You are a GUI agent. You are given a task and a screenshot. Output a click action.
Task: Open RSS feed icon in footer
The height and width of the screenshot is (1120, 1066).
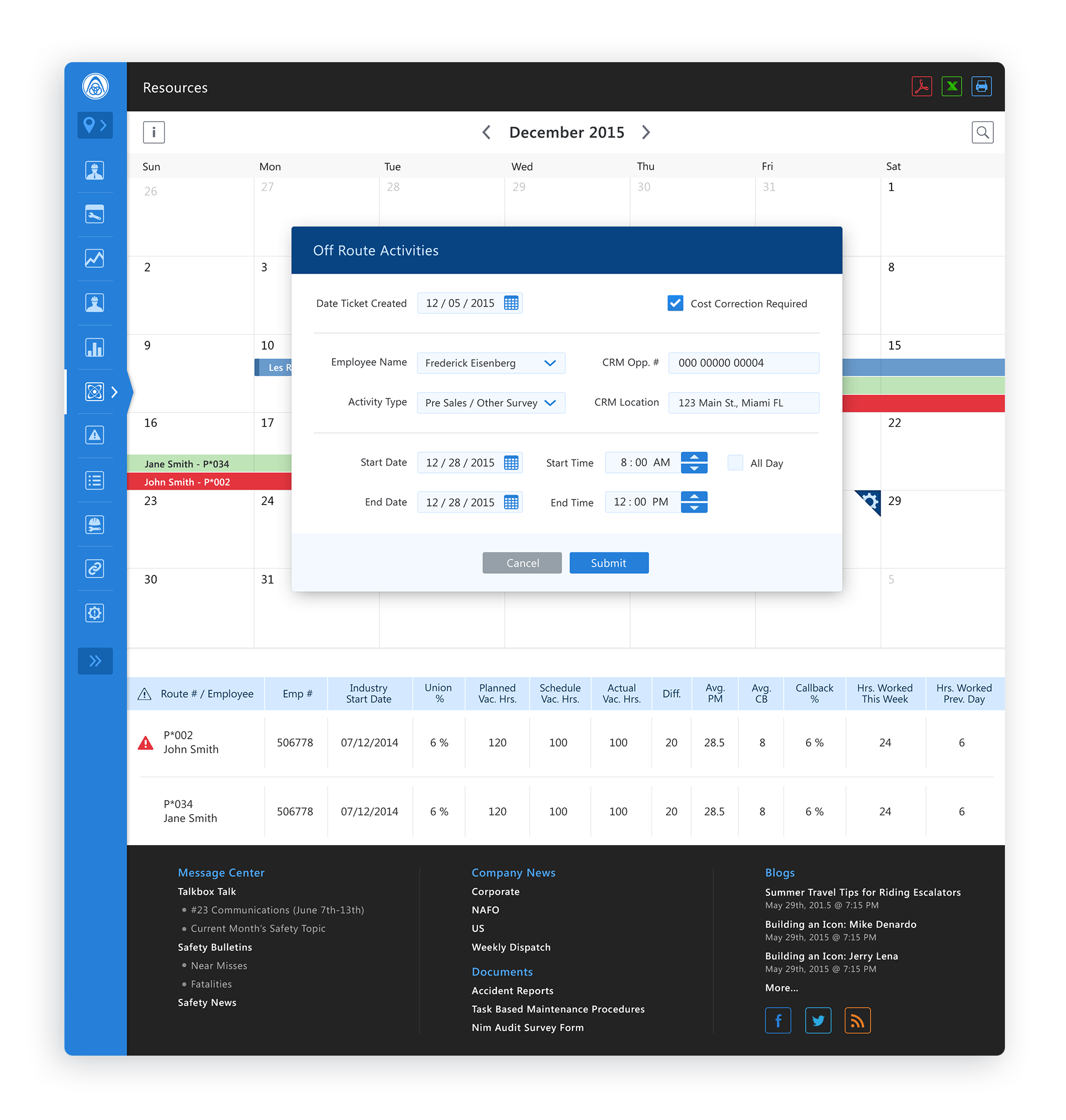click(857, 1021)
